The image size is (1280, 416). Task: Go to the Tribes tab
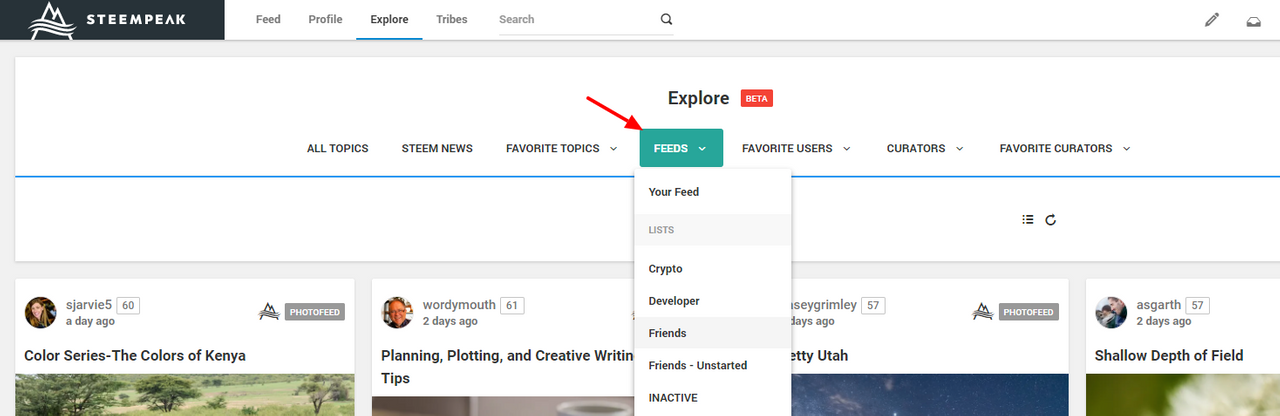tap(452, 19)
